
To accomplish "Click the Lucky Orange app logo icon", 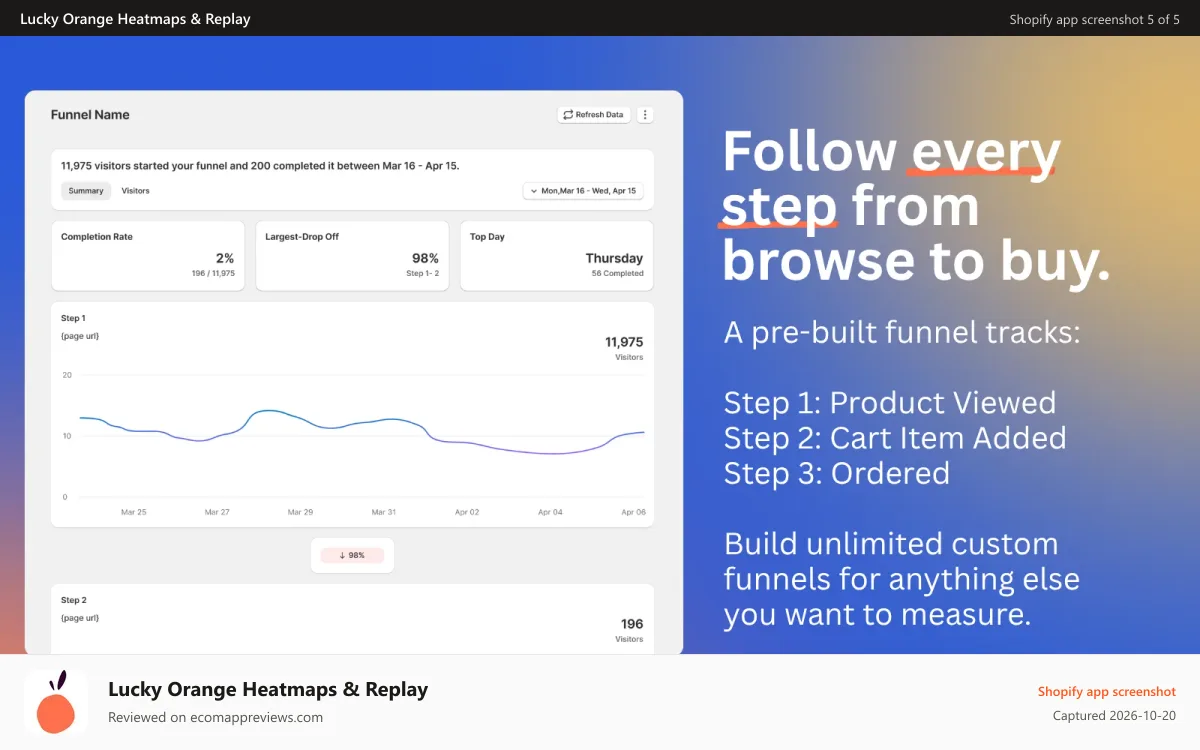I will [x=56, y=702].
